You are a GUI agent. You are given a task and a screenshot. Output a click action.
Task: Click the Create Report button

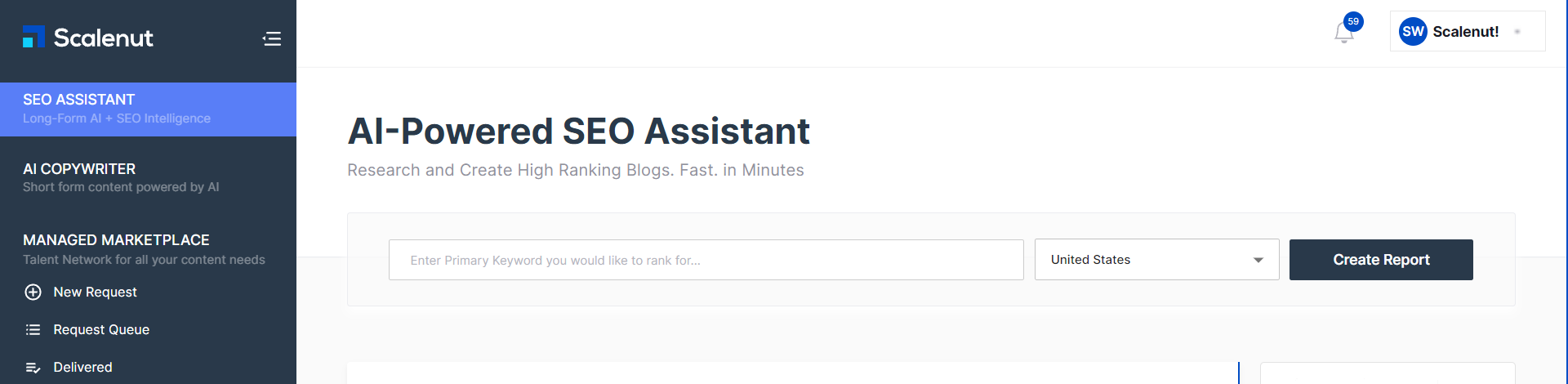tap(1381, 260)
